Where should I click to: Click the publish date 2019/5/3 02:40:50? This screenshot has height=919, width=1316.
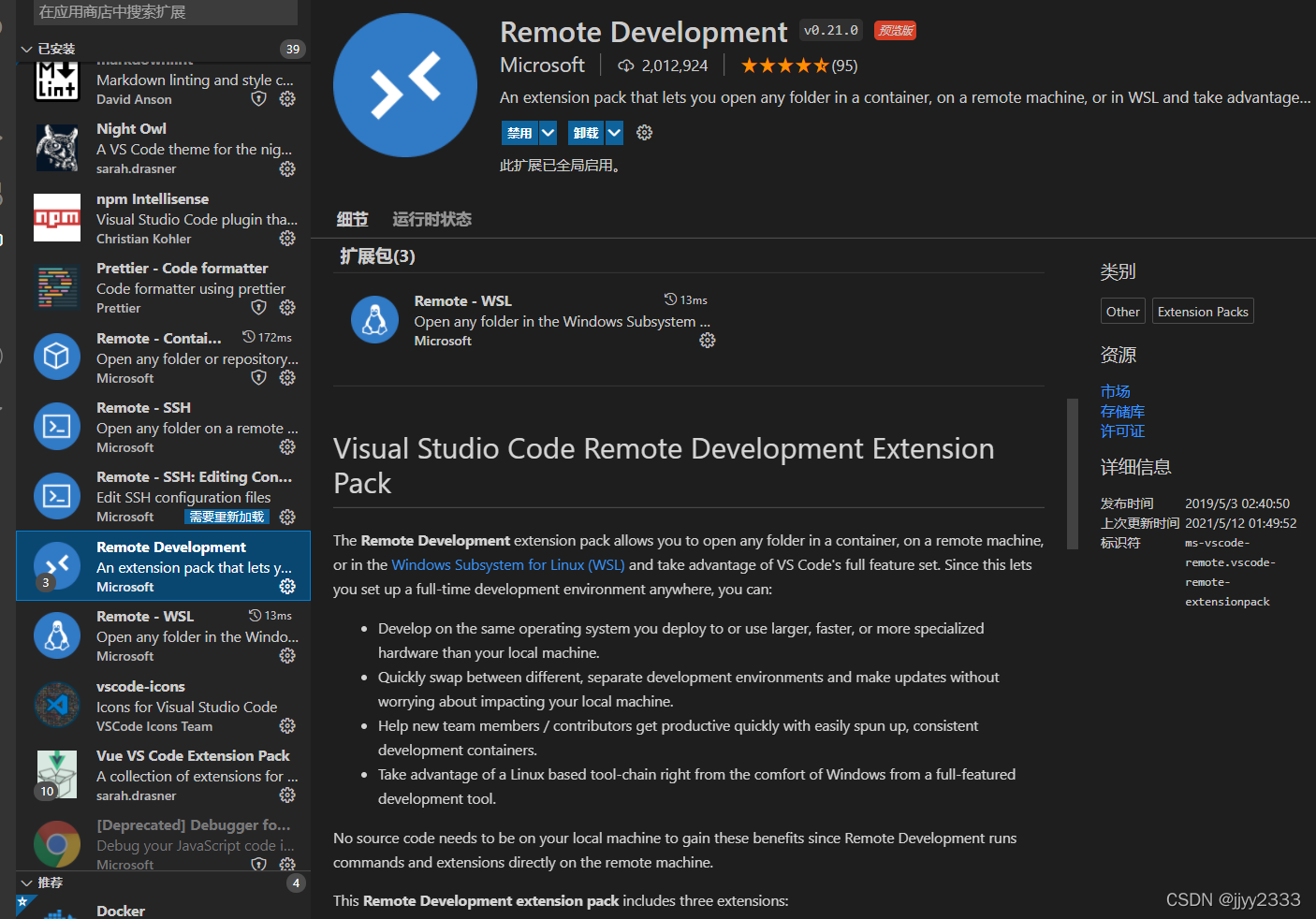[1237, 503]
